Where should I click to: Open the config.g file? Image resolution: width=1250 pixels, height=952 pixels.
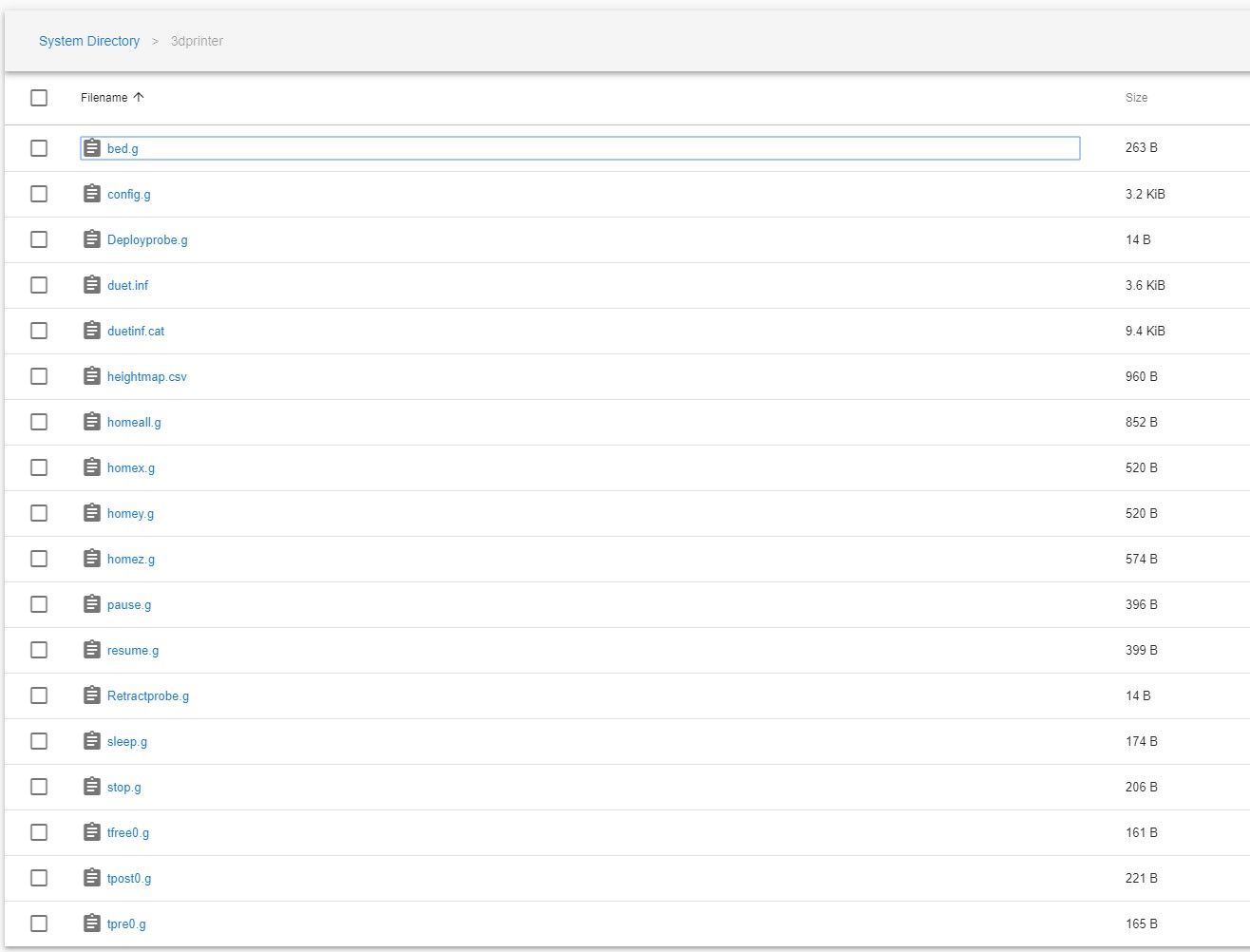pyautogui.click(x=129, y=194)
